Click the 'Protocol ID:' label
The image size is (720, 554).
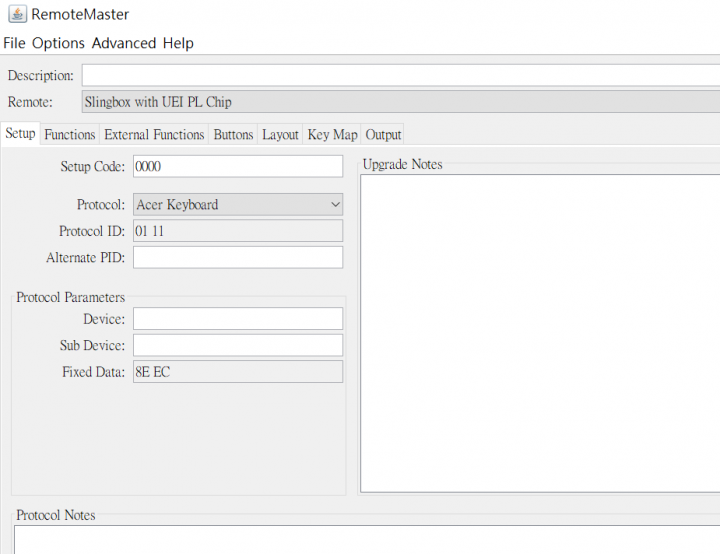92,231
